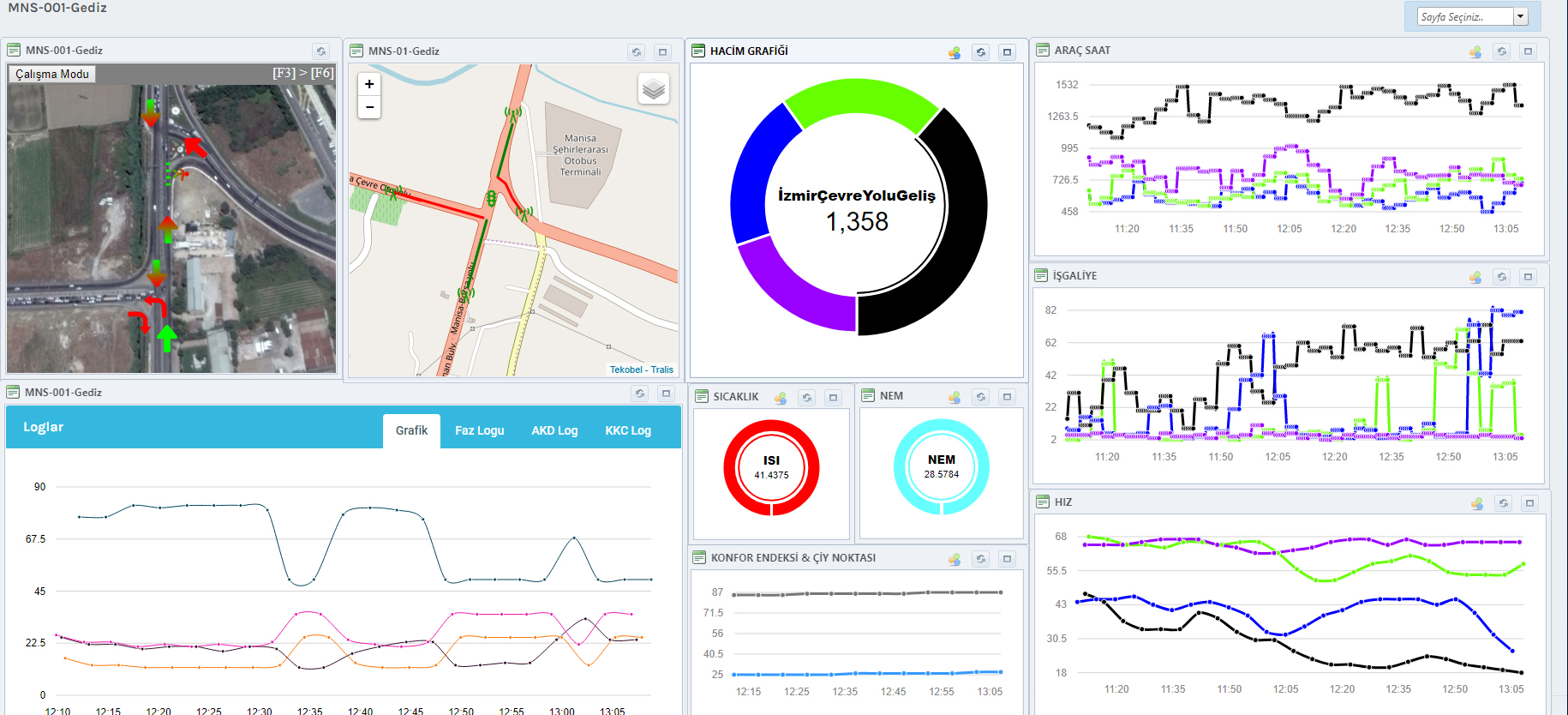The height and width of the screenshot is (715, 1568).
Task: Maximize the İŞGALİYE panel
Action: pyautogui.click(x=1528, y=277)
